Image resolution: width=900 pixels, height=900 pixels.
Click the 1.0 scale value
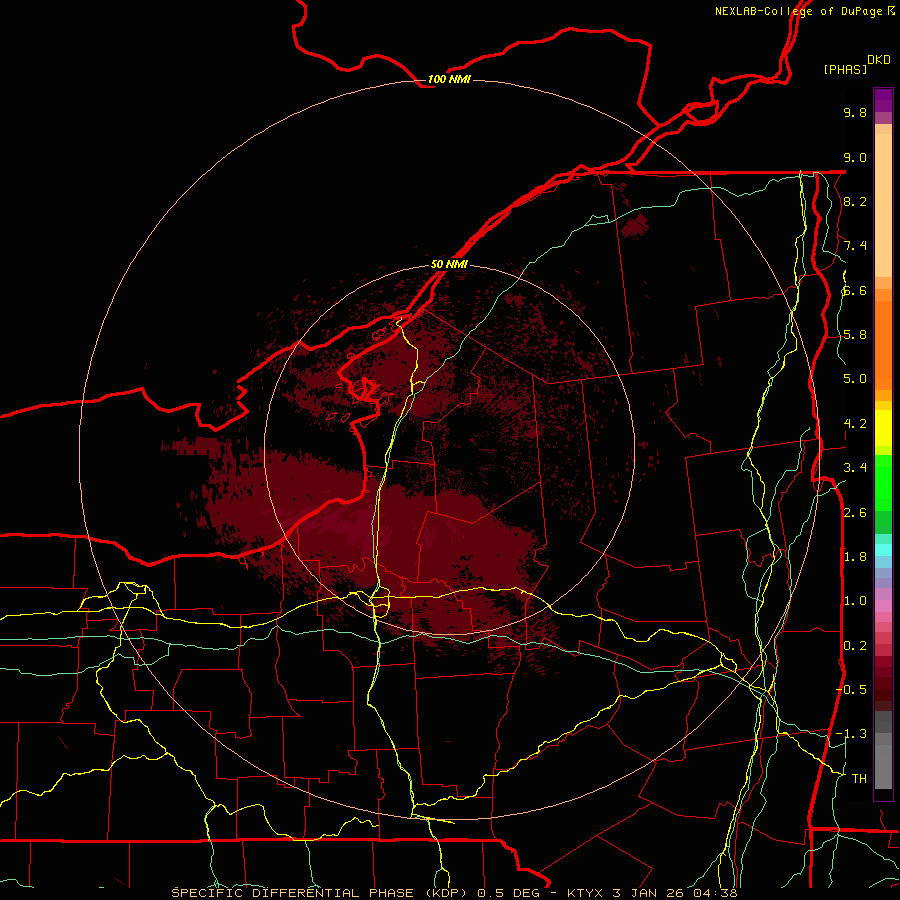[x=855, y=601]
